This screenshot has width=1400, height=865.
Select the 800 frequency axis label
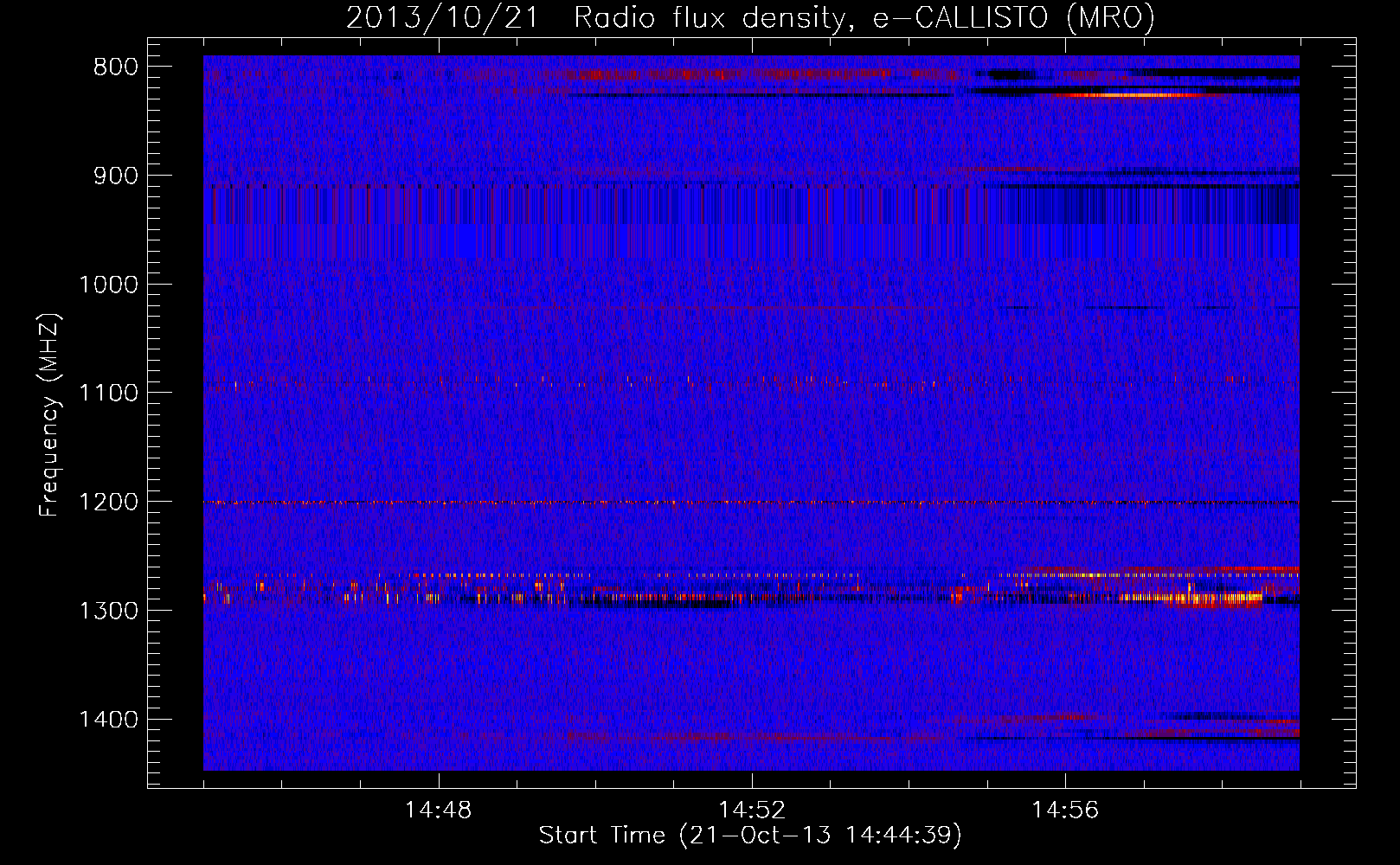115,67
